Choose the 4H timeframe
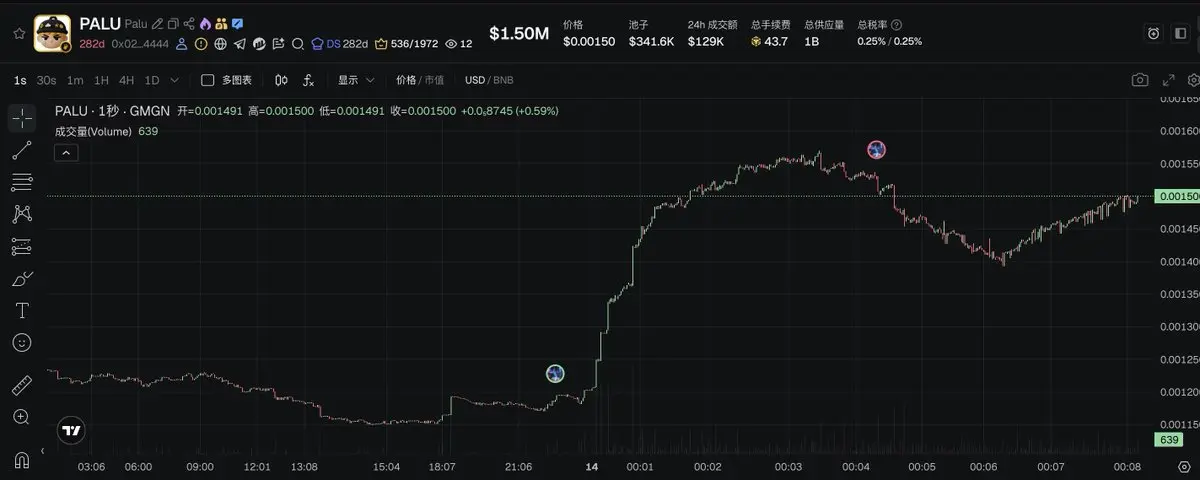The height and width of the screenshot is (480, 1200). coord(126,80)
